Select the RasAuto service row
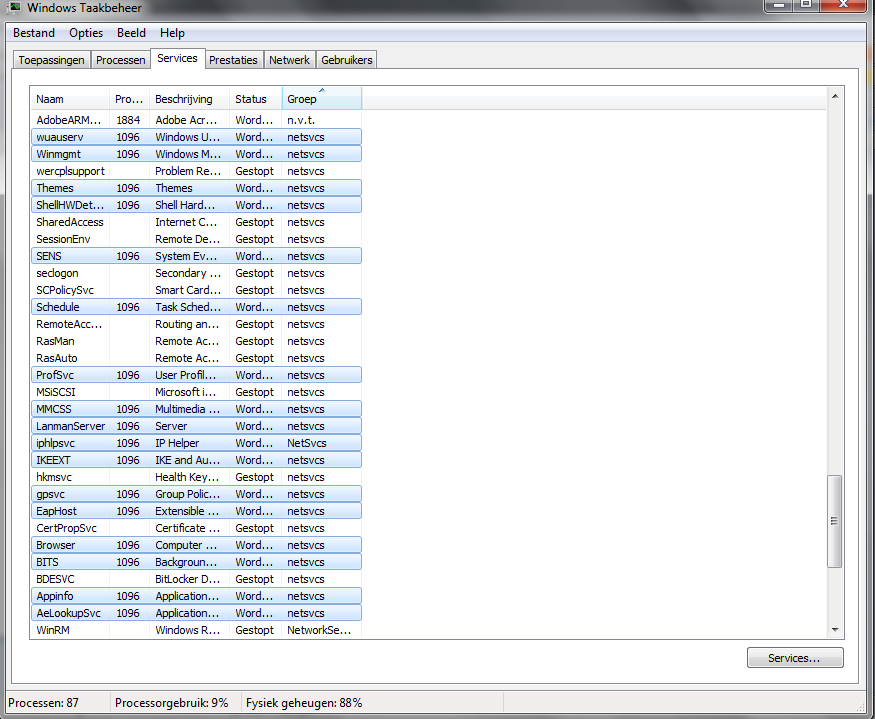Screen dimensions: 875x719 click(x=196, y=358)
